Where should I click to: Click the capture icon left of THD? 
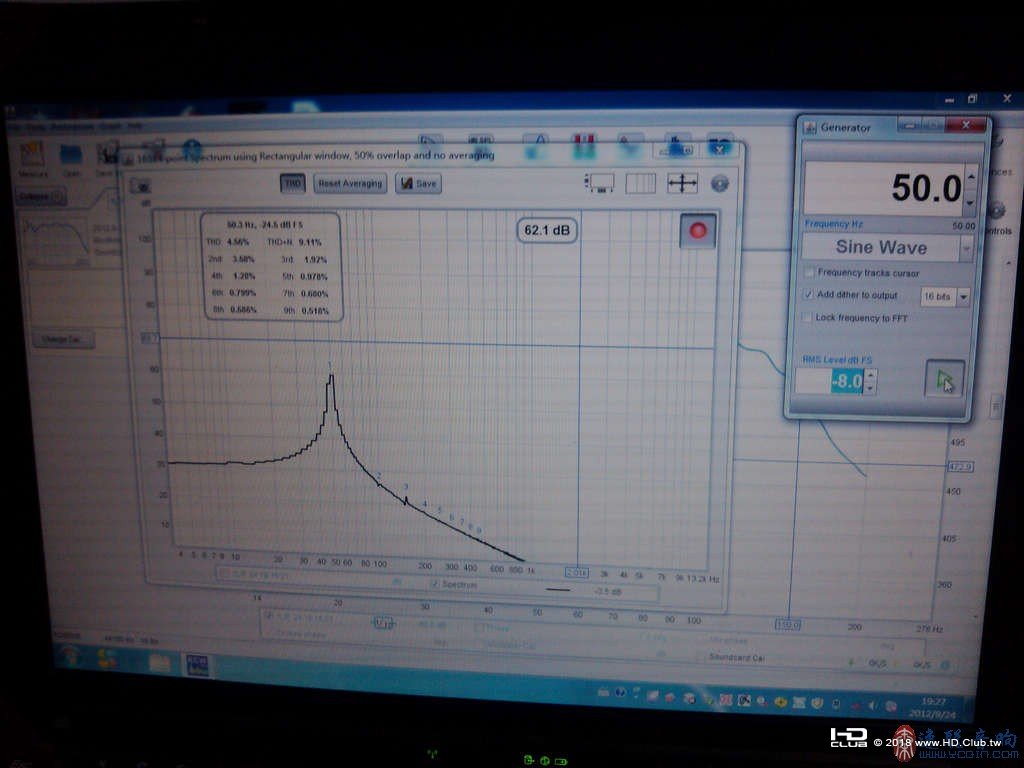(x=140, y=185)
